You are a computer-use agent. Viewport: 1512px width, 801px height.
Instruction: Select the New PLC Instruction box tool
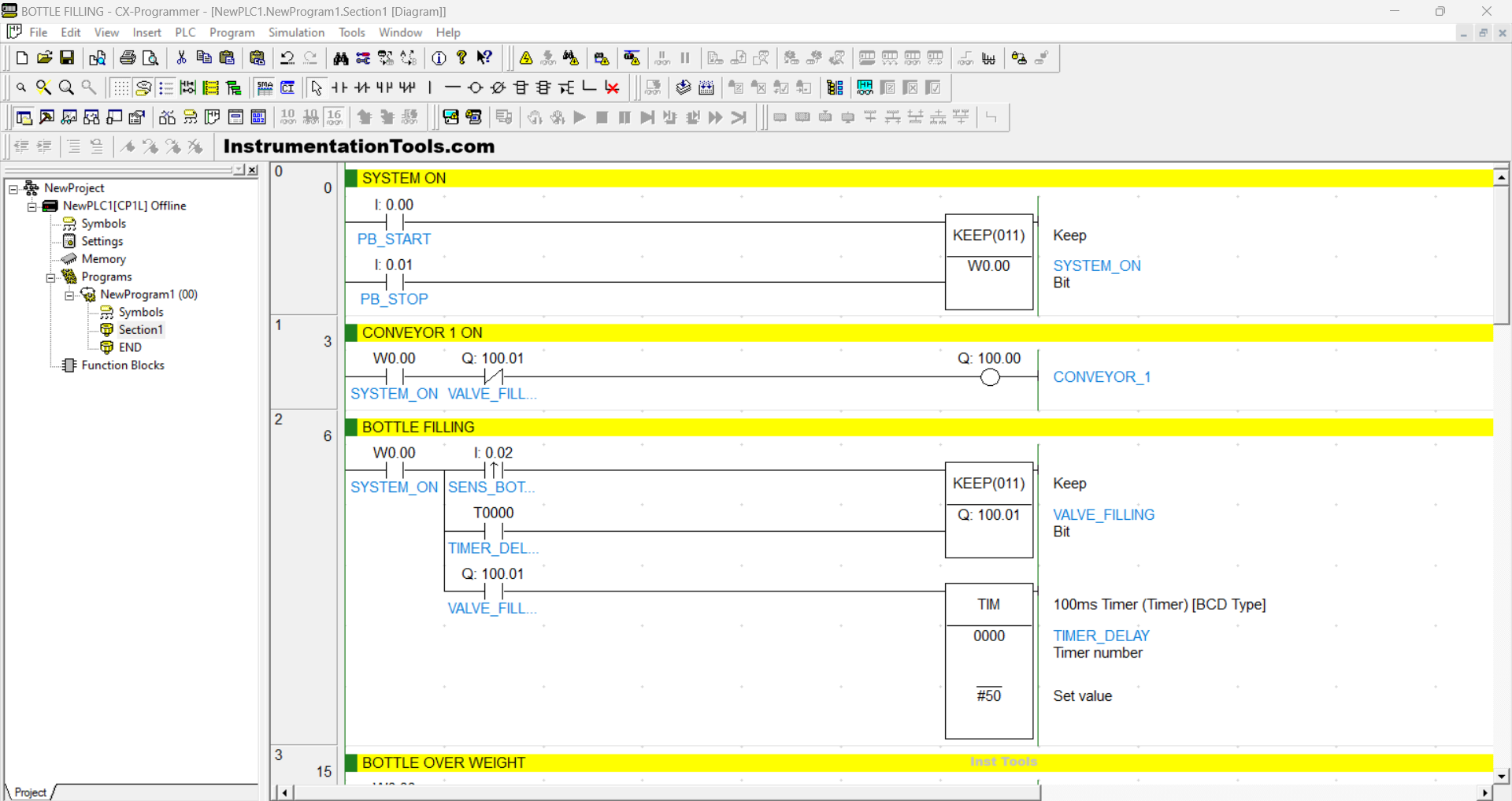pyautogui.click(x=521, y=87)
